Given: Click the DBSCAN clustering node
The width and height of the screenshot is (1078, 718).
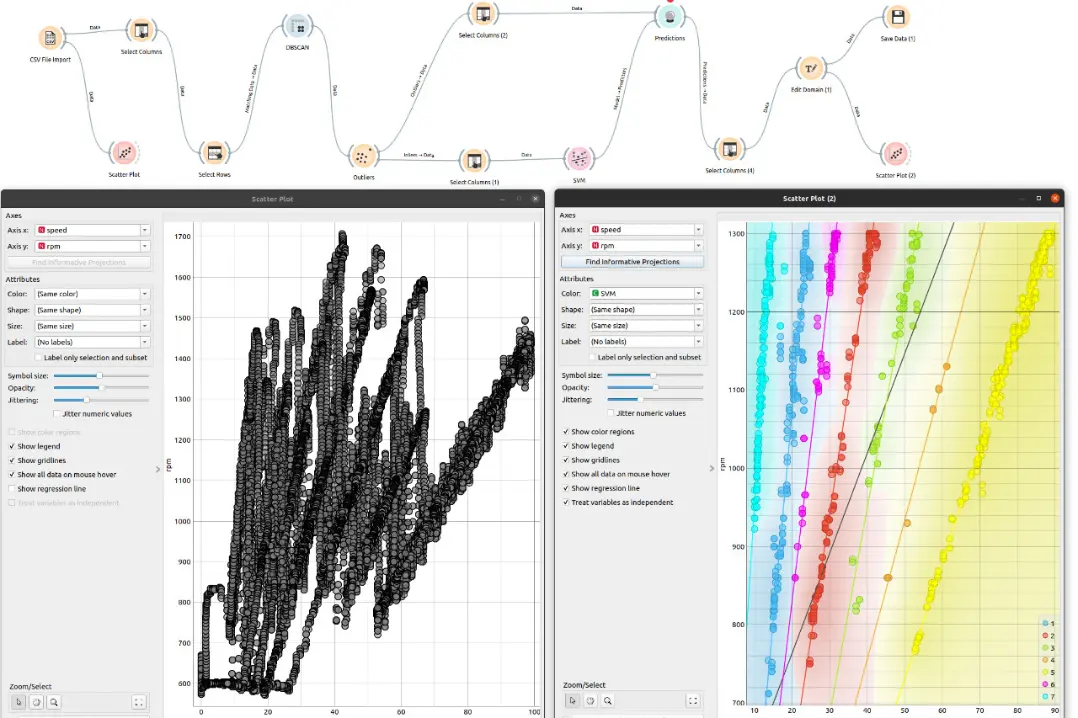Looking at the screenshot, I should 298,27.
